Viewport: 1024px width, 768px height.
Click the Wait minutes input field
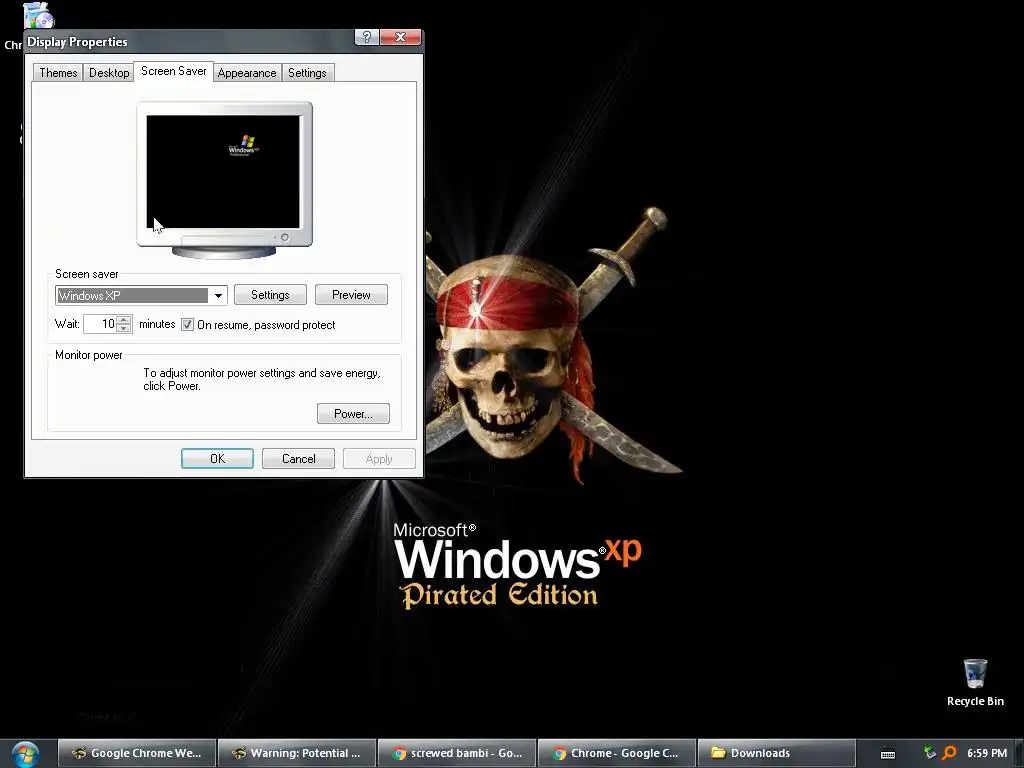click(101, 324)
